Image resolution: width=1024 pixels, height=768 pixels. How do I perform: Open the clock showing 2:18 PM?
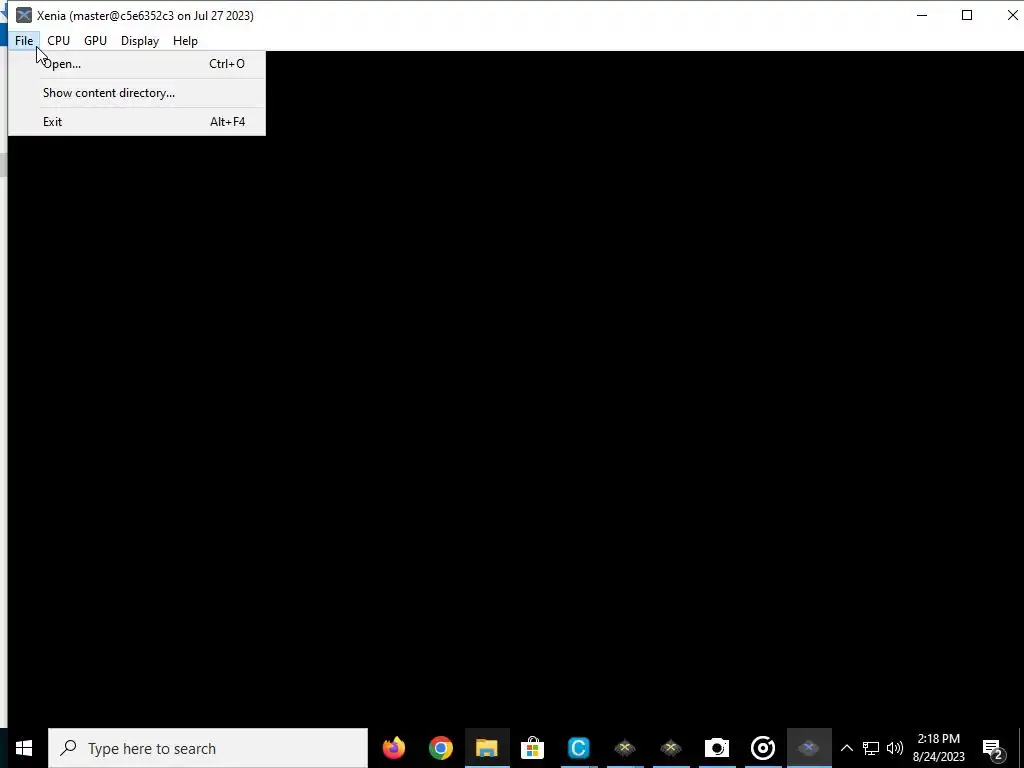(938, 748)
